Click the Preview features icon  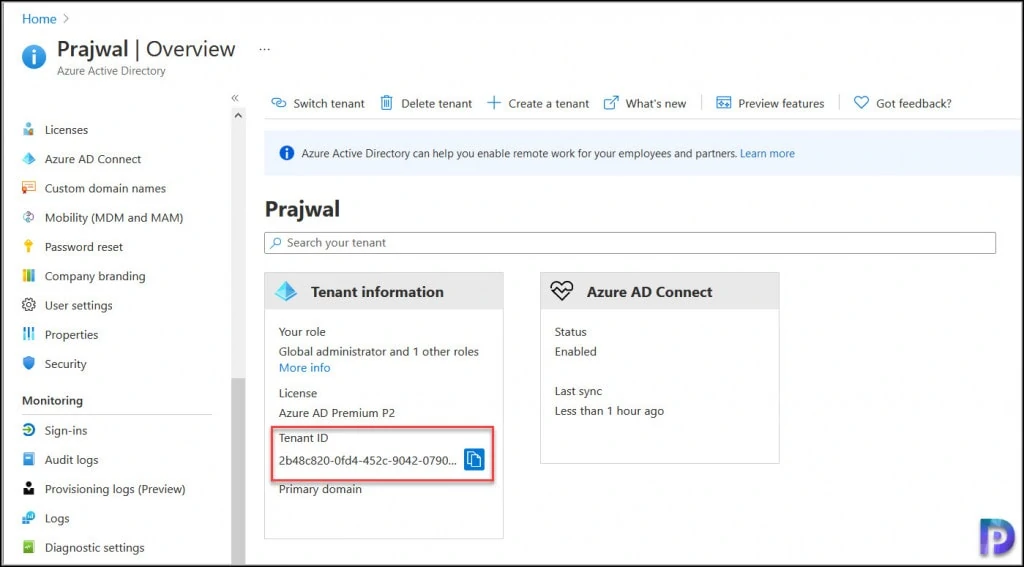pos(724,103)
